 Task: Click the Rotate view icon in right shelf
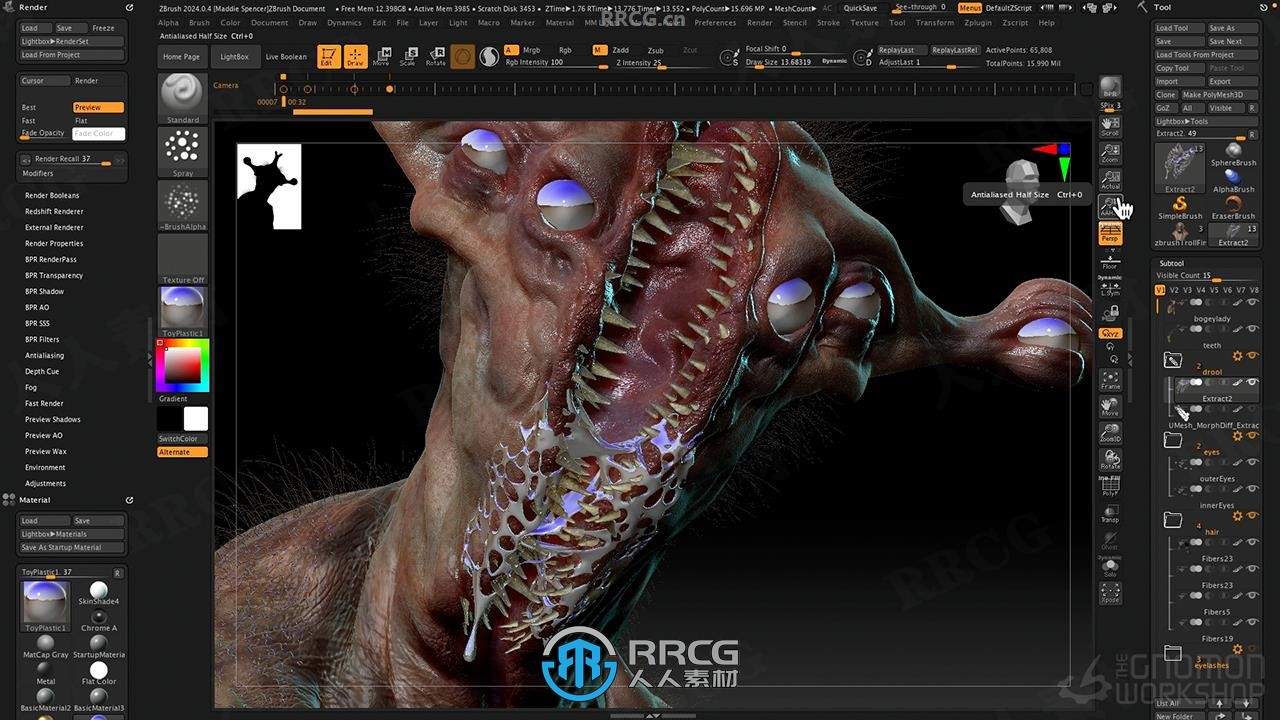(x=1110, y=460)
